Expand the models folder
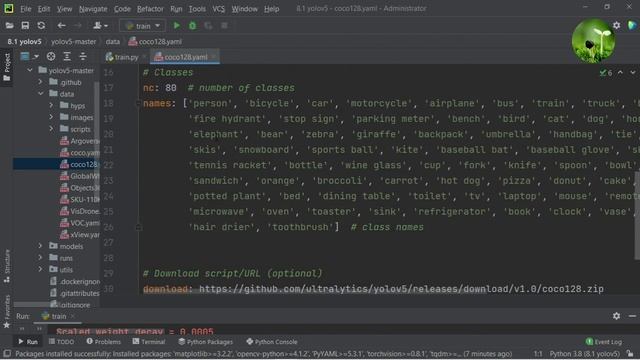This screenshot has width=640, height=360. [40, 246]
